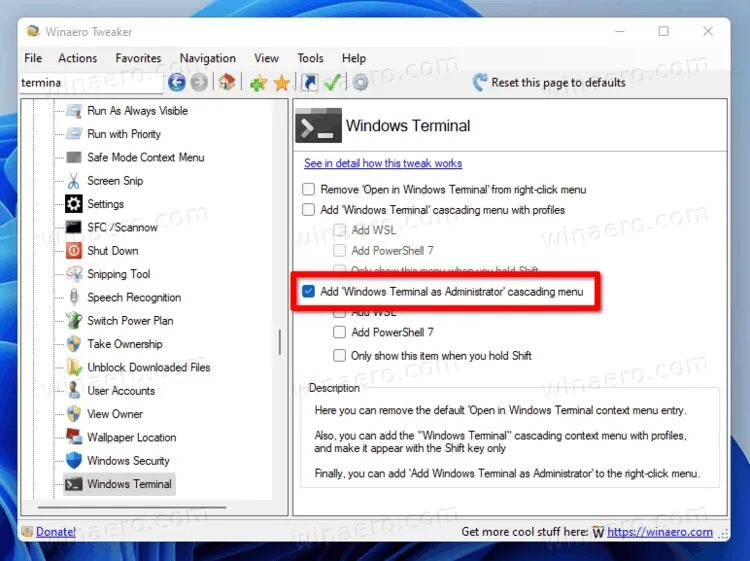The image size is (750, 561).
Task: Select the Windows Terminal tree item
Action: (x=120, y=484)
